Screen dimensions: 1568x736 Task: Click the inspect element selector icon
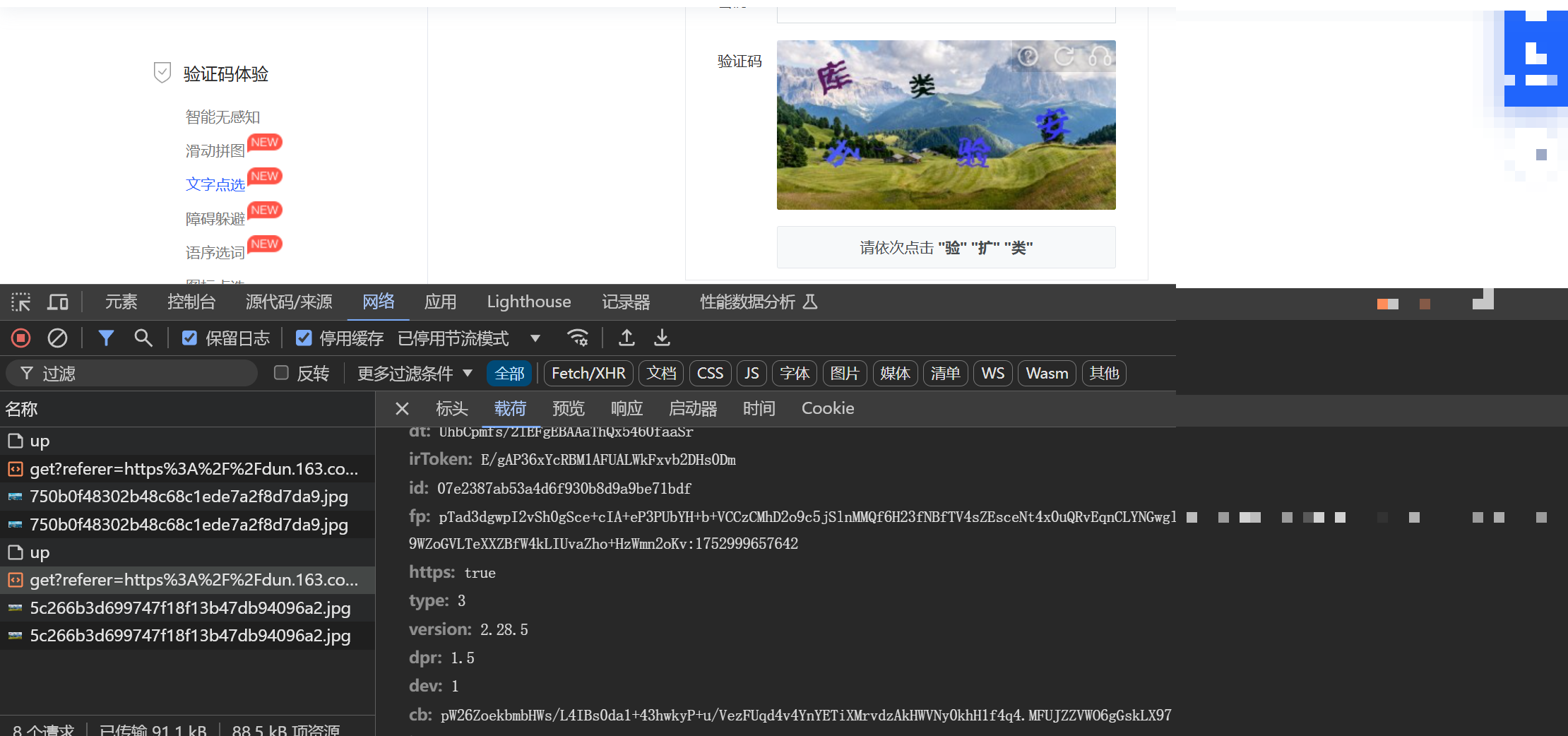click(x=20, y=302)
